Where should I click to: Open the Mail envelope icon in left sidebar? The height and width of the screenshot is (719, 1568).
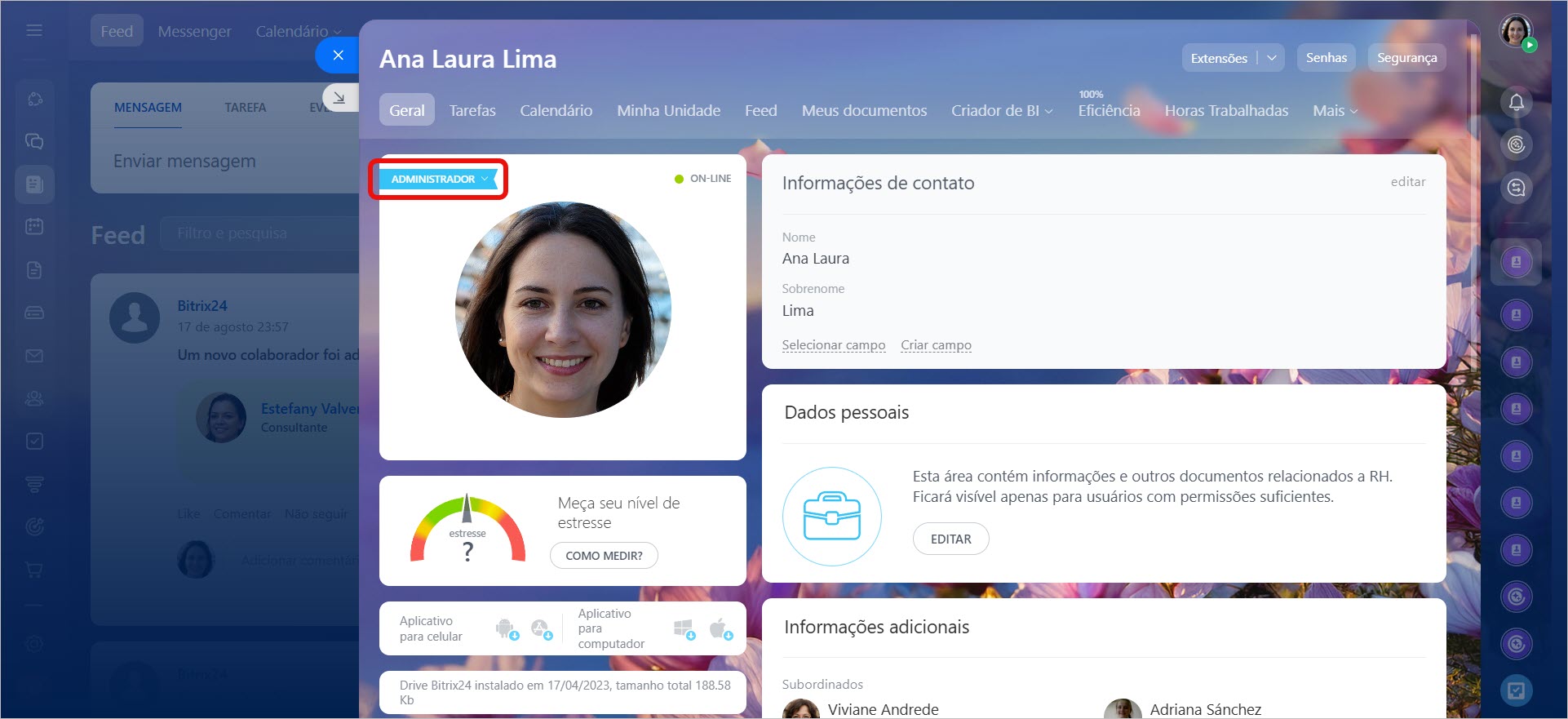pyautogui.click(x=34, y=356)
